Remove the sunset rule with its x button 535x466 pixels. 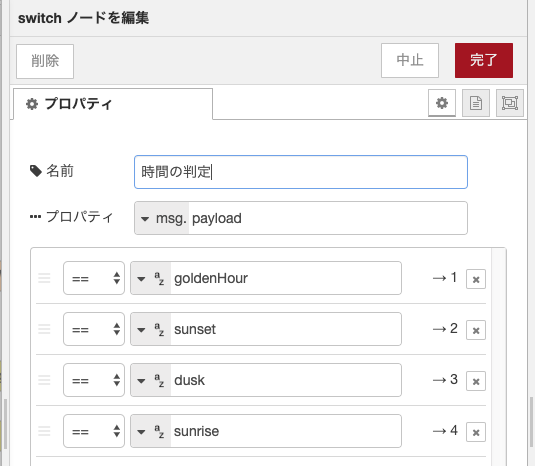pyautogui.click(x=476, y=330)
